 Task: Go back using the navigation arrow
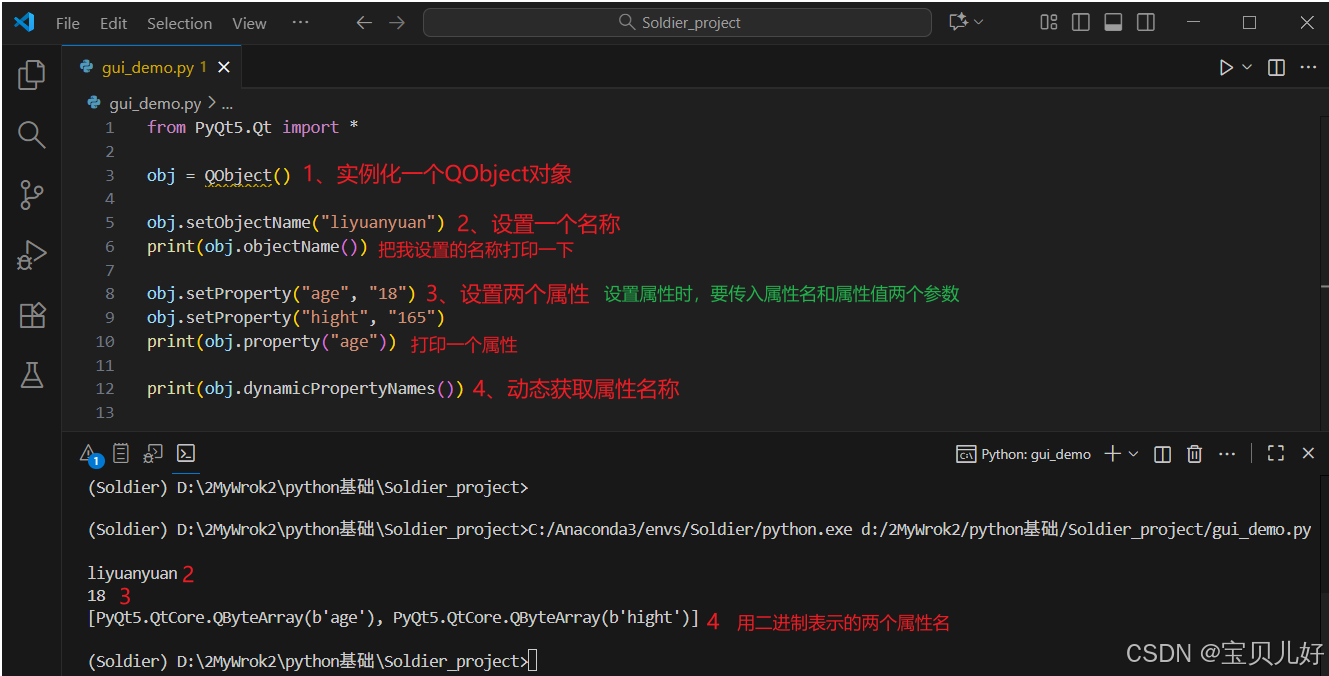[x=364, y=22]
